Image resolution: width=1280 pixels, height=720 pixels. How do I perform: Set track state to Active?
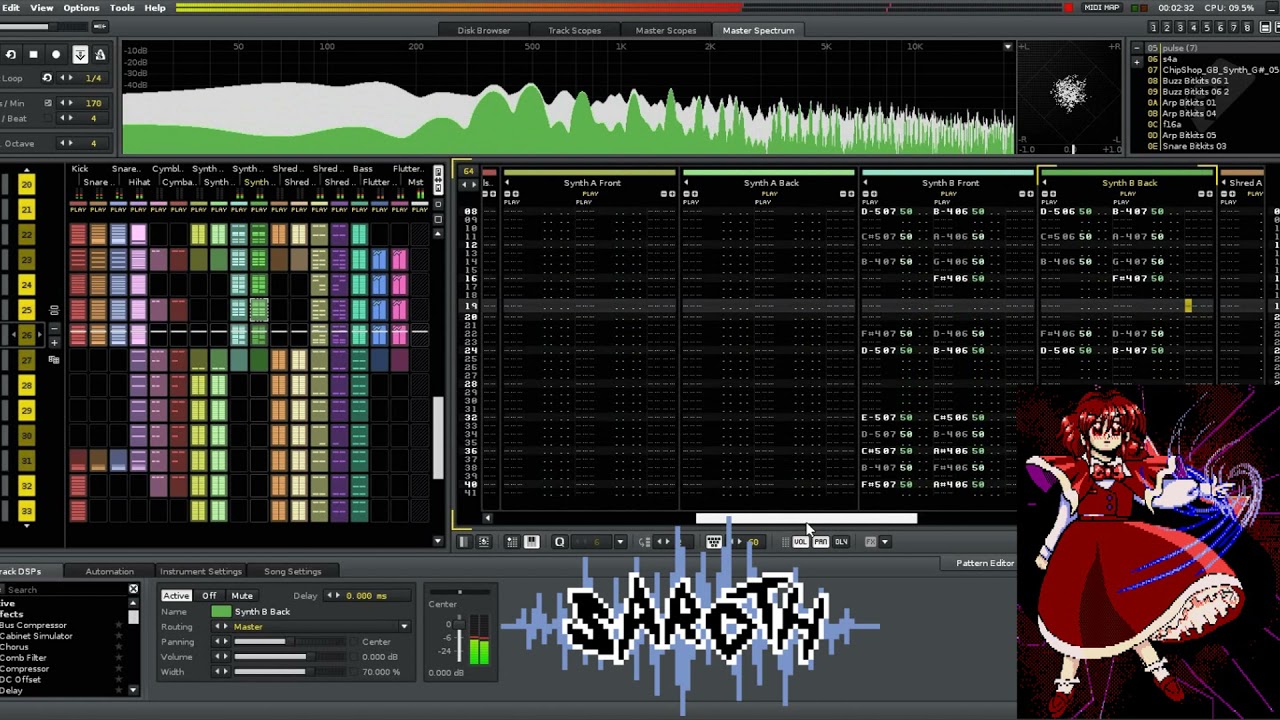(x=176, y=596)
